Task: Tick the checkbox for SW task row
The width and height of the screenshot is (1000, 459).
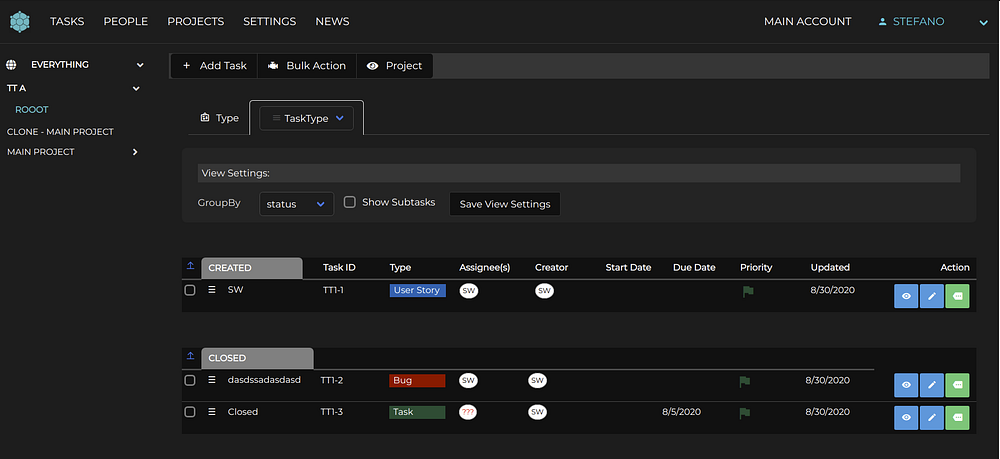Action: [x=190, y=290]
